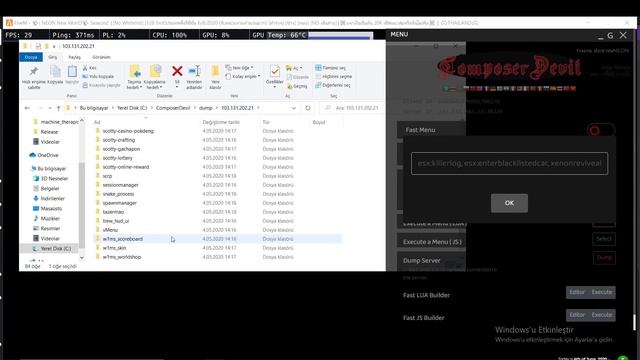Click OK in the dialog

[509, 203]
